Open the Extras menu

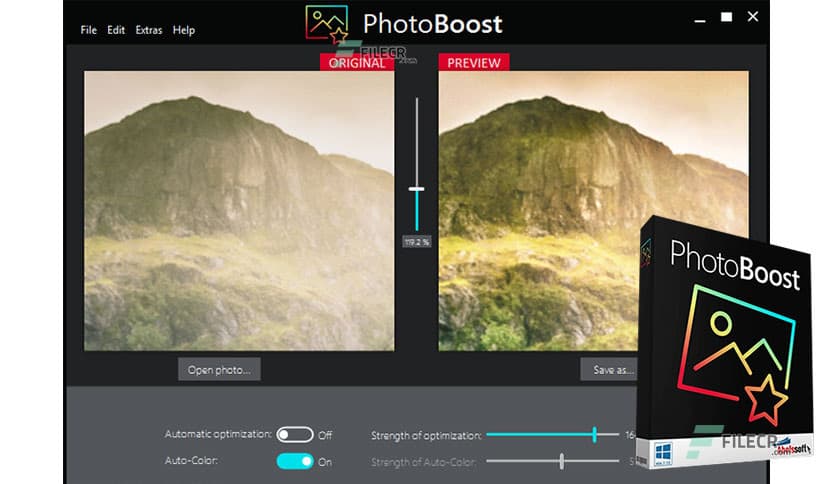[x=149, y=30]
